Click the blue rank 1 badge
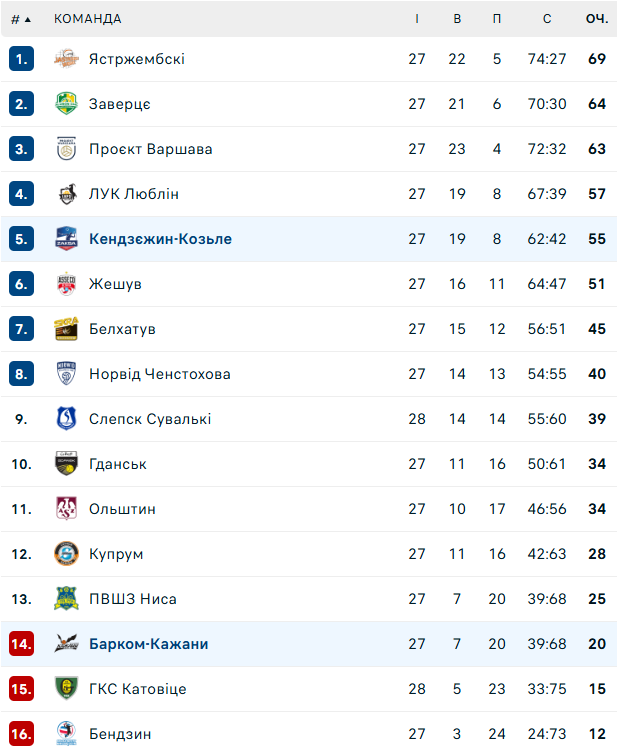617x749 pixels. 21,59
